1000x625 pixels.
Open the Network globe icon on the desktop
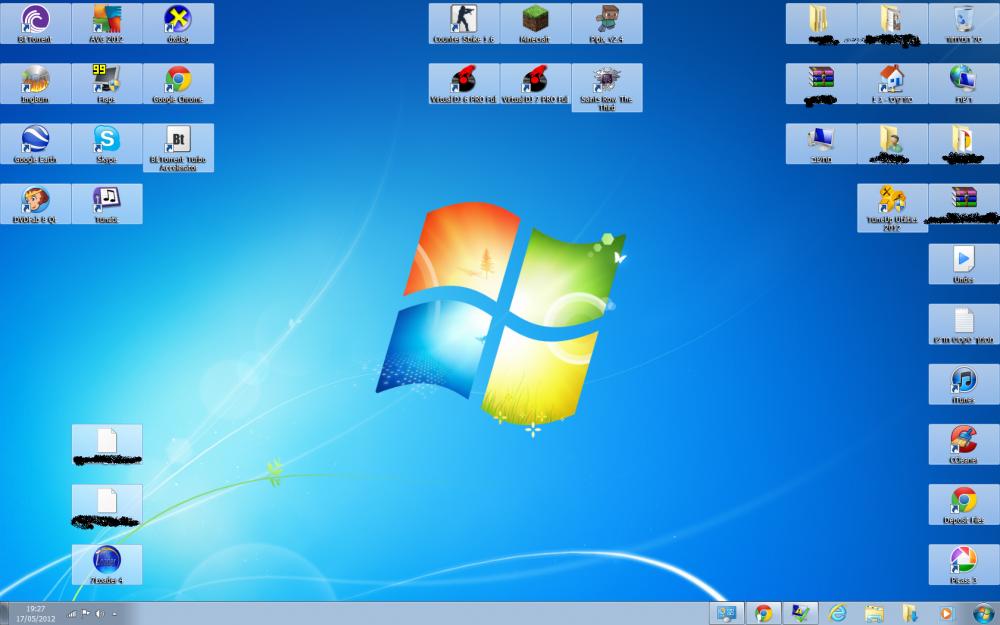click(964, 84)
